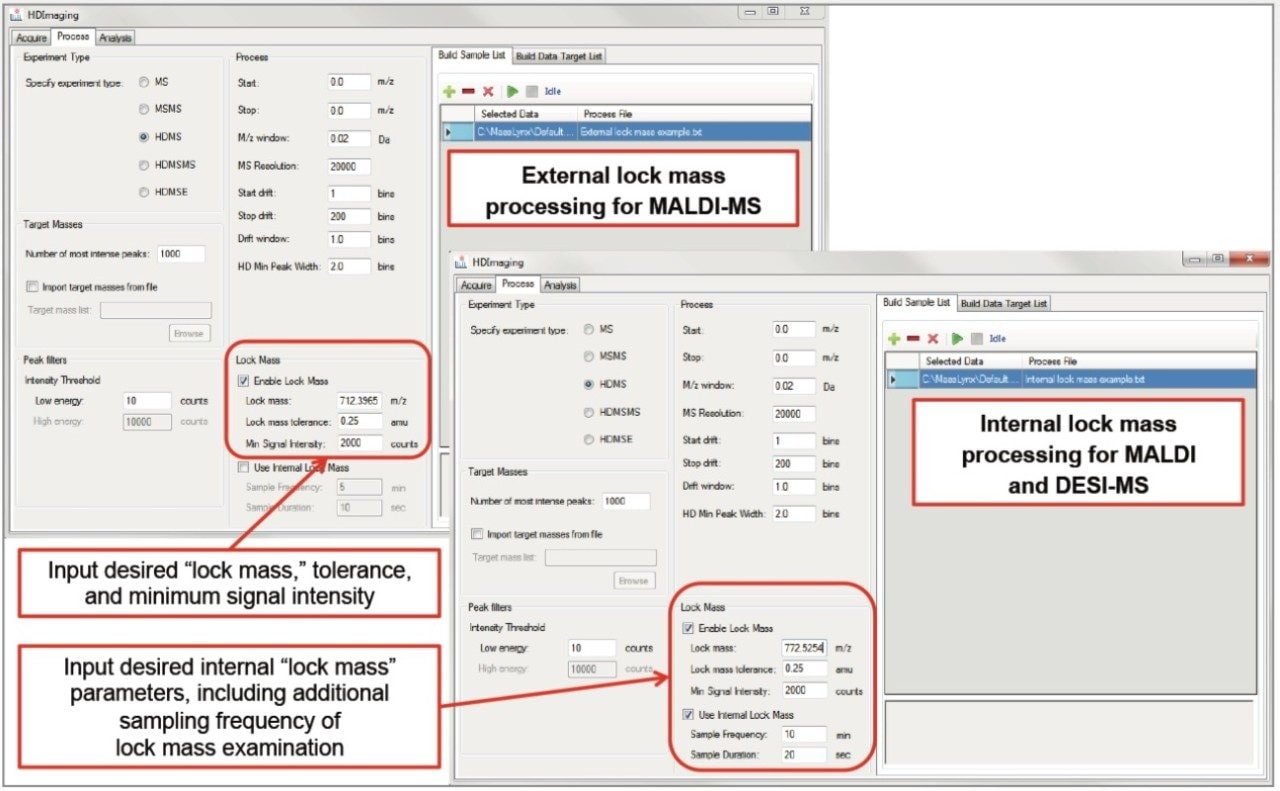Click Stop drift field in front window
Viewport: 1280px width, 791px height.
pos(794,464)
